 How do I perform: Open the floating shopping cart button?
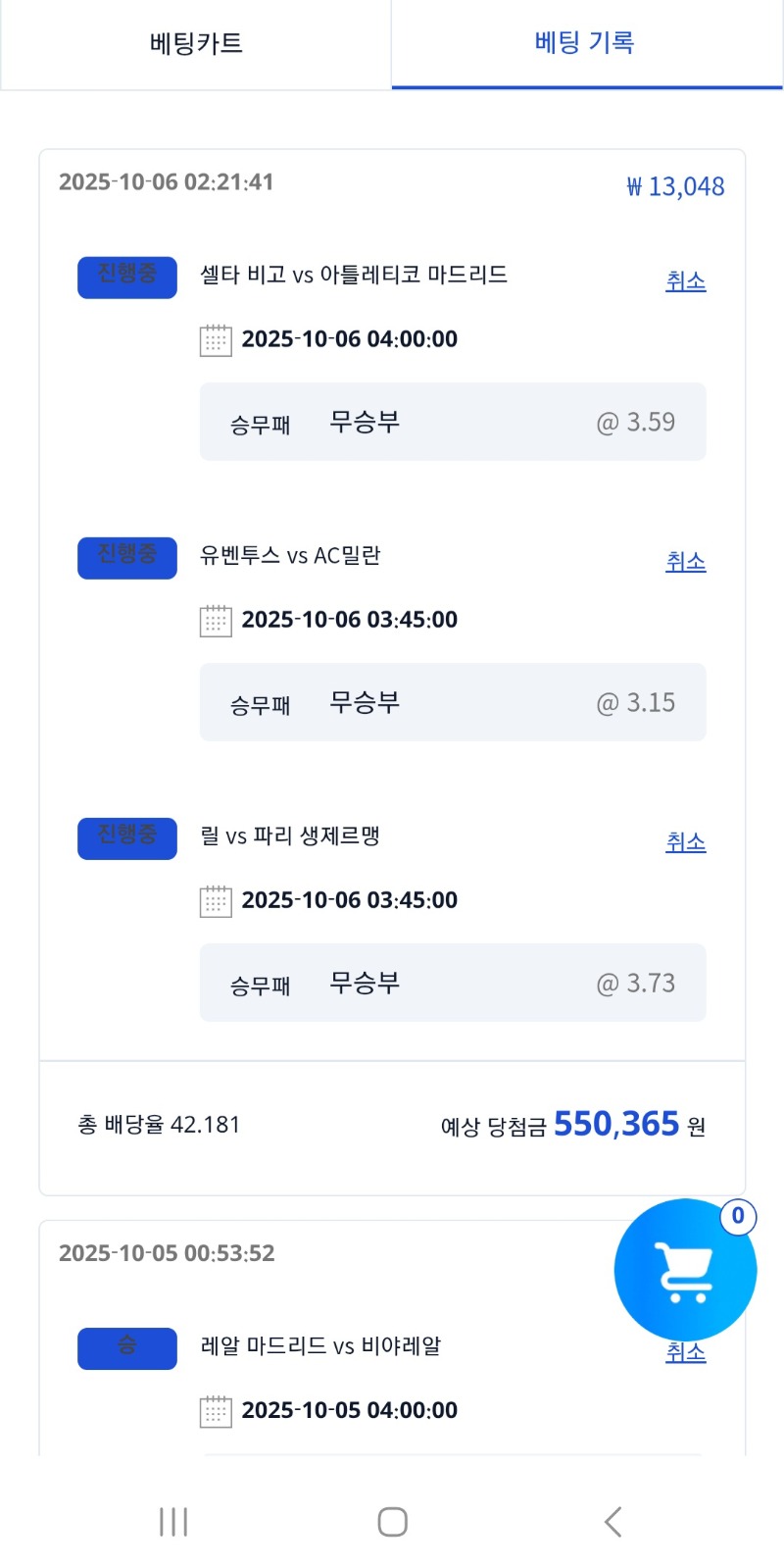[x=685, y=1270]
